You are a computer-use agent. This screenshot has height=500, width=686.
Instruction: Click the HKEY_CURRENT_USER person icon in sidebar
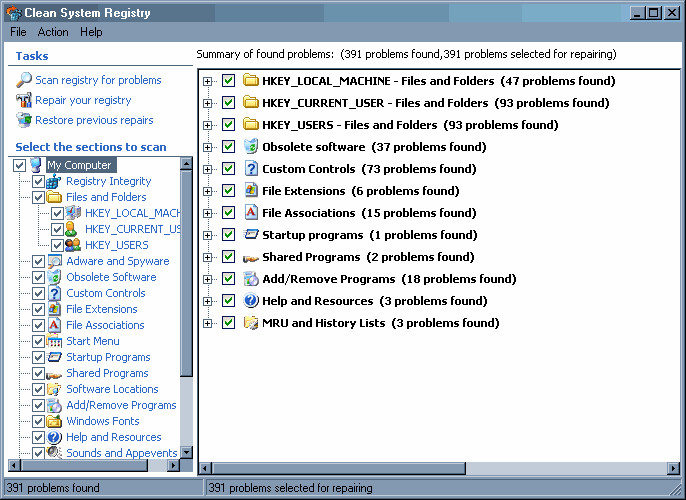pos(71,229)
